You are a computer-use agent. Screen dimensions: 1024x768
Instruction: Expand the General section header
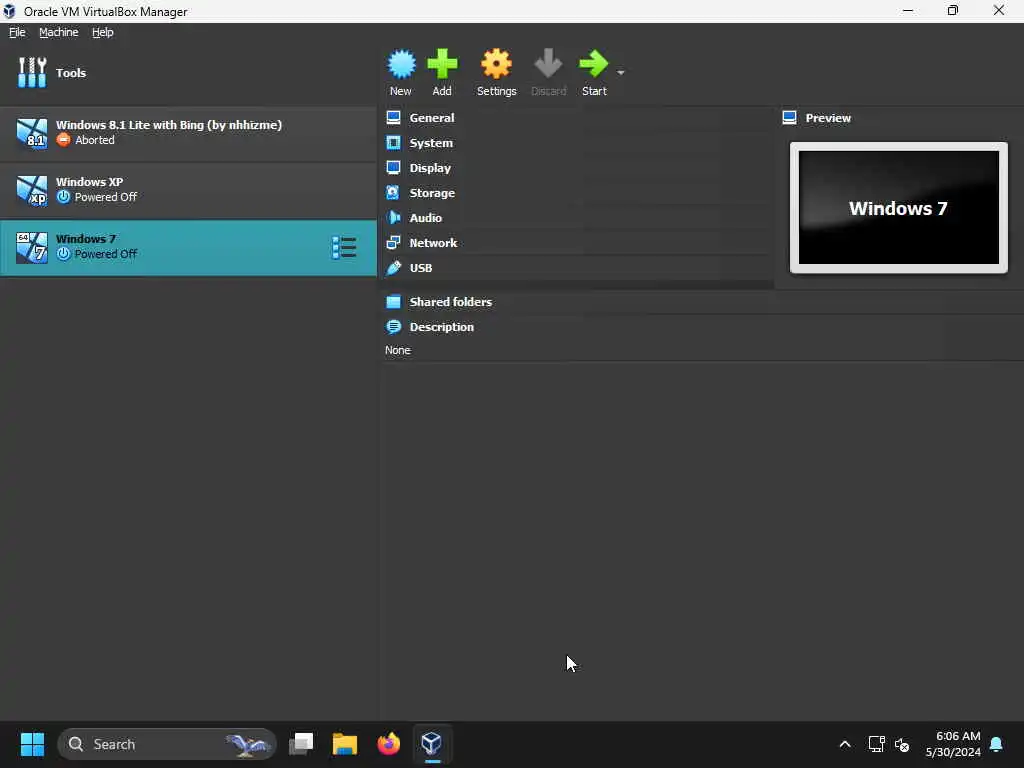(x=432, y=118)
